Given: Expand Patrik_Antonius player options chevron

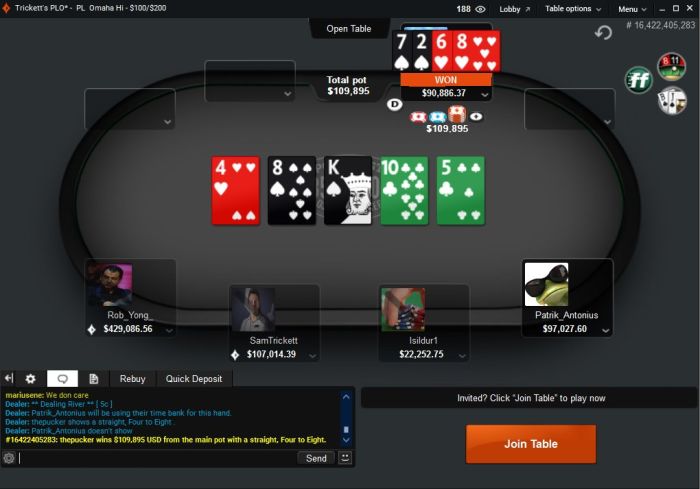Looking at the screenshot, I should (605, 330).
